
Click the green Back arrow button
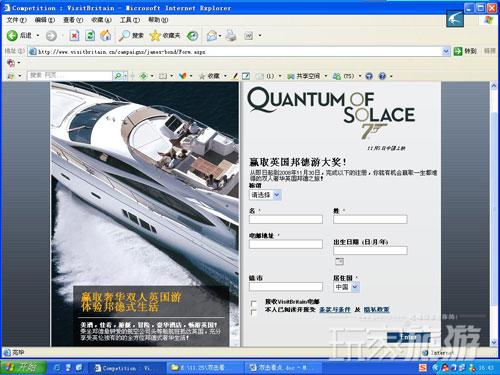[x=12, y=35]
